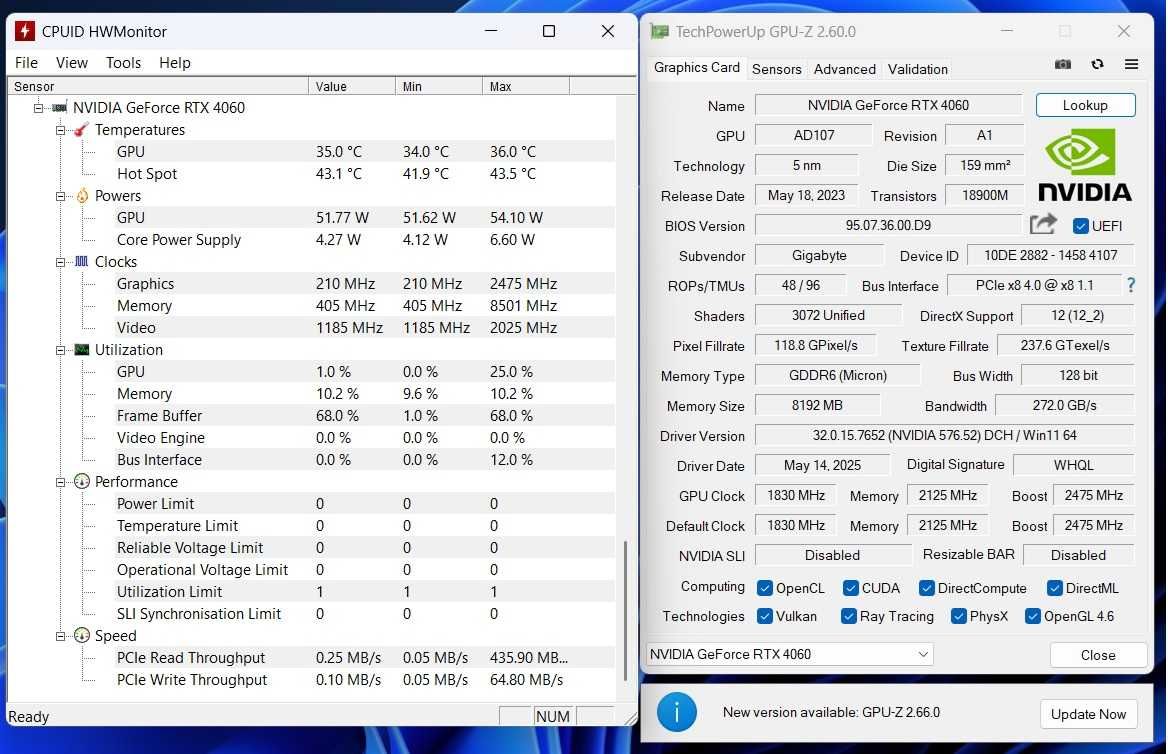1168x754 pixels.
Task: Collapse the NVIDIA GeForce RTX 4060 tree node
Action: tap(39, 108)
